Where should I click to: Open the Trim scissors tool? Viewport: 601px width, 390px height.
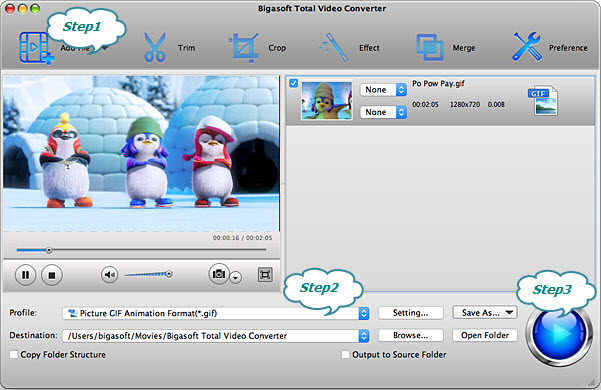pyautogui.click(x=155, y=48)
